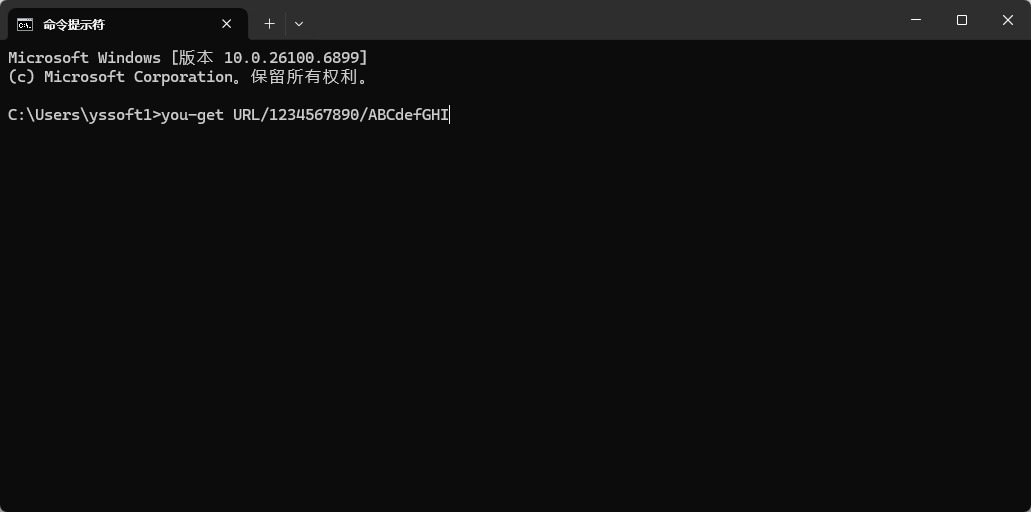Viewport: 1031px width, 512px height.
Task: Click the "1234567890" segment of the command
Action: pos(314,115)
